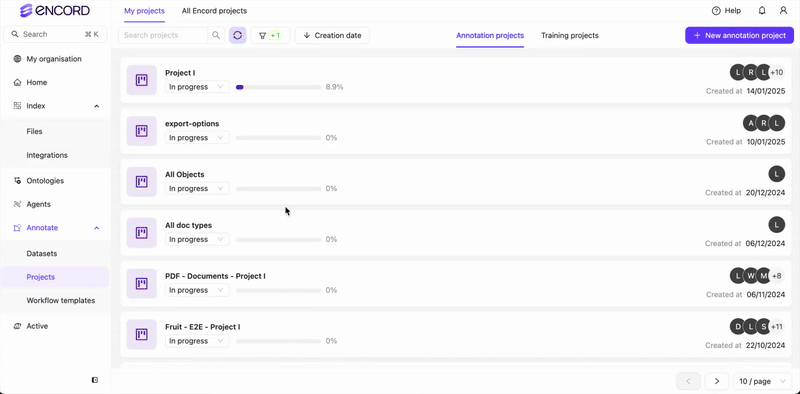Click the Project I board icon
Screen dimensions: 800x394
tap(141, 80)
